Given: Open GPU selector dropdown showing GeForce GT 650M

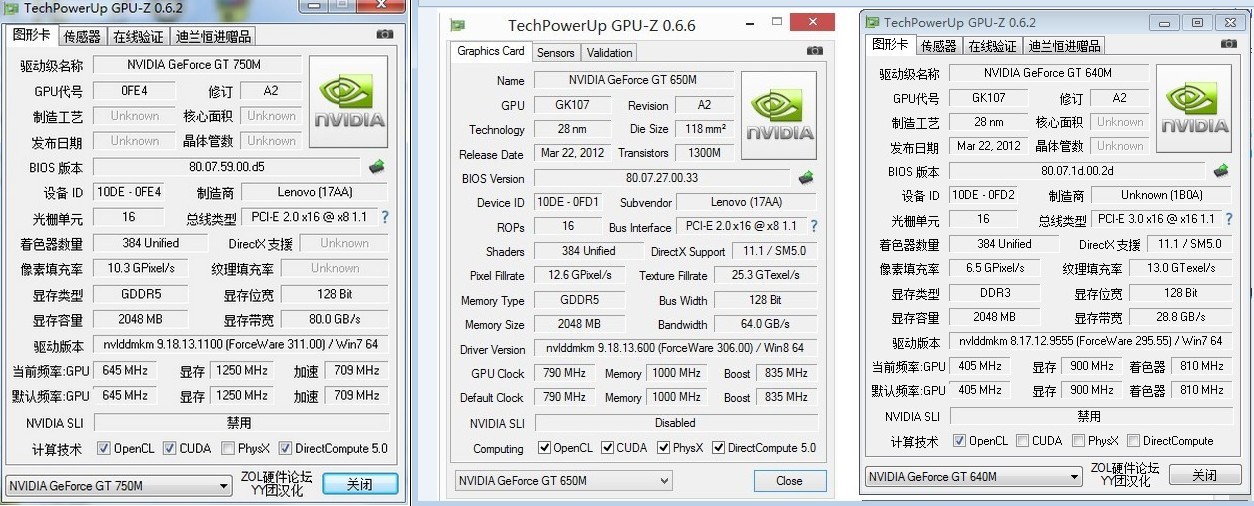Looking at the screenshot, I should click(564, 481).
